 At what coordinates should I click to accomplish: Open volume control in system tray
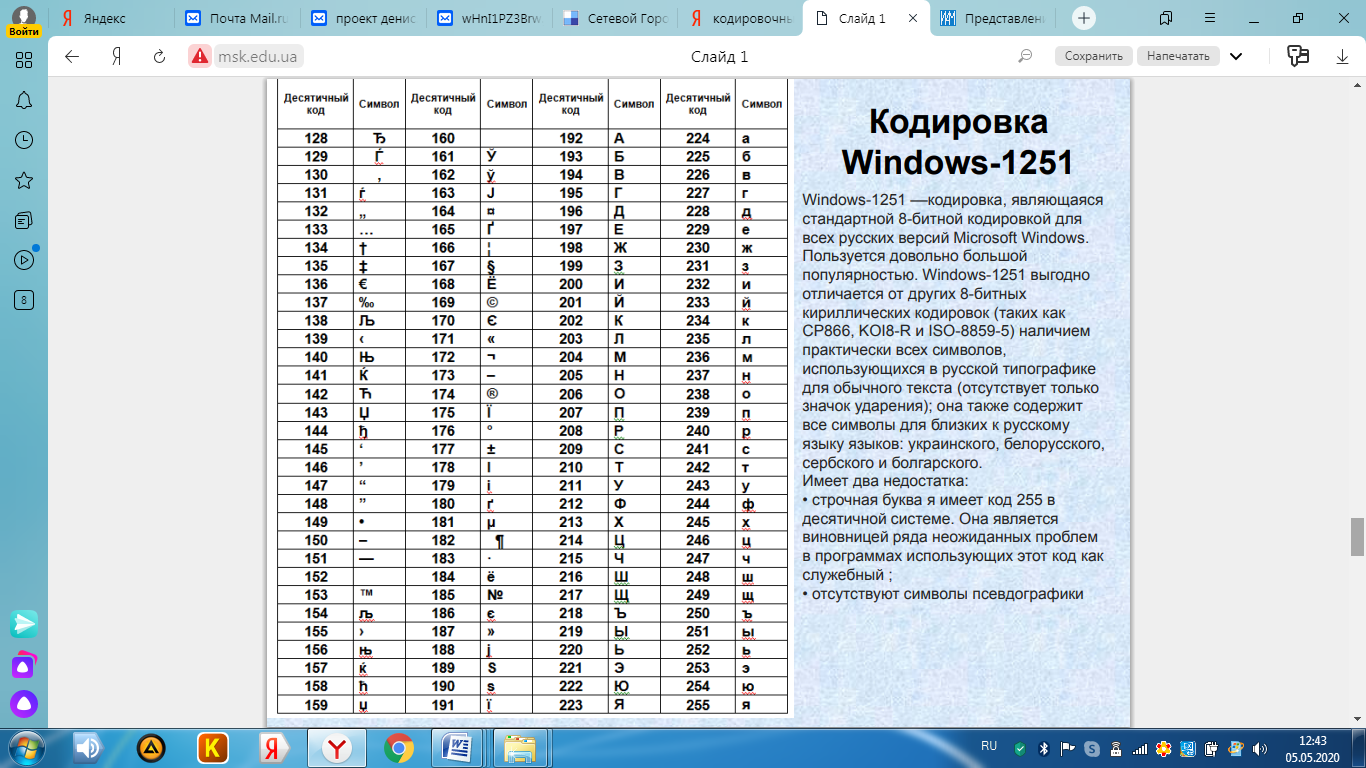(x=1260, y=748)
